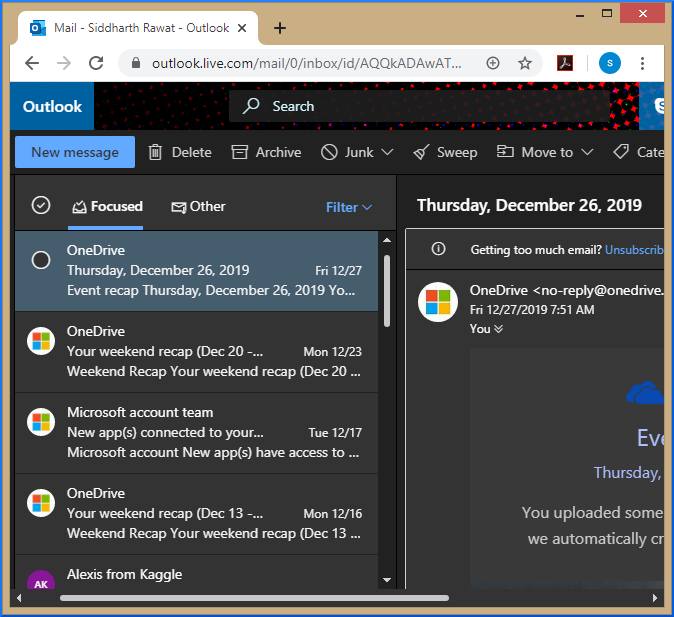This screenshot has height=617, width=674.
Task: Open the Filter dropdown
Action: coord(349,207)
